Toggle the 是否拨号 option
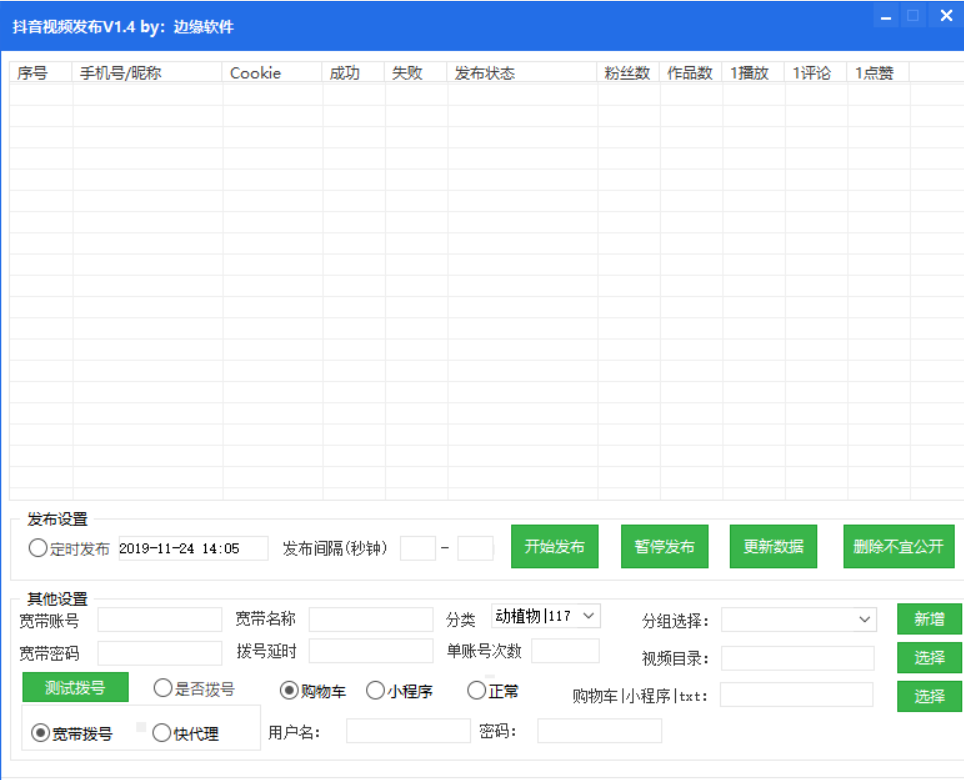Image resolution: width=964 pixels, height=780 pixels. [x=163, y=688]
